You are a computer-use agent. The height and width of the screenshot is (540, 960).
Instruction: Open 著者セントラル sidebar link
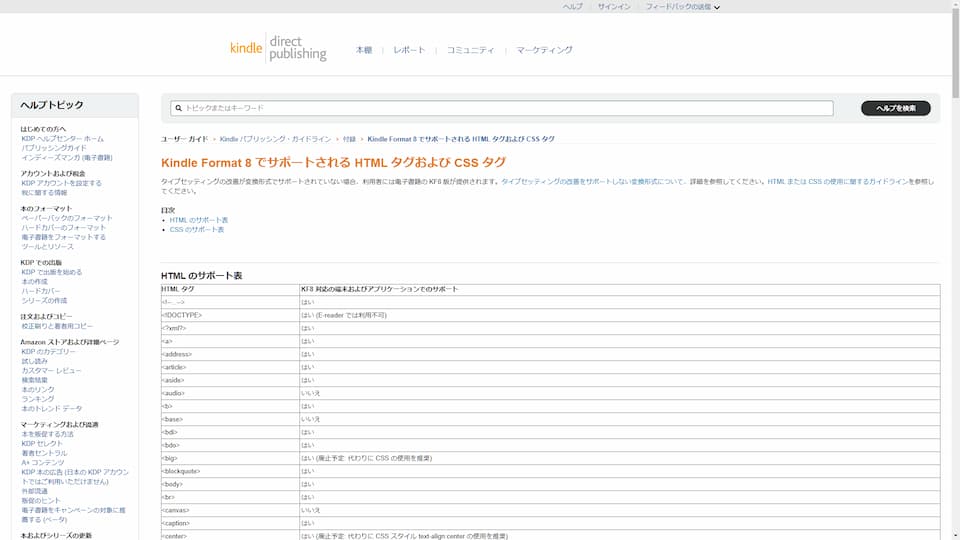(44, 453)
